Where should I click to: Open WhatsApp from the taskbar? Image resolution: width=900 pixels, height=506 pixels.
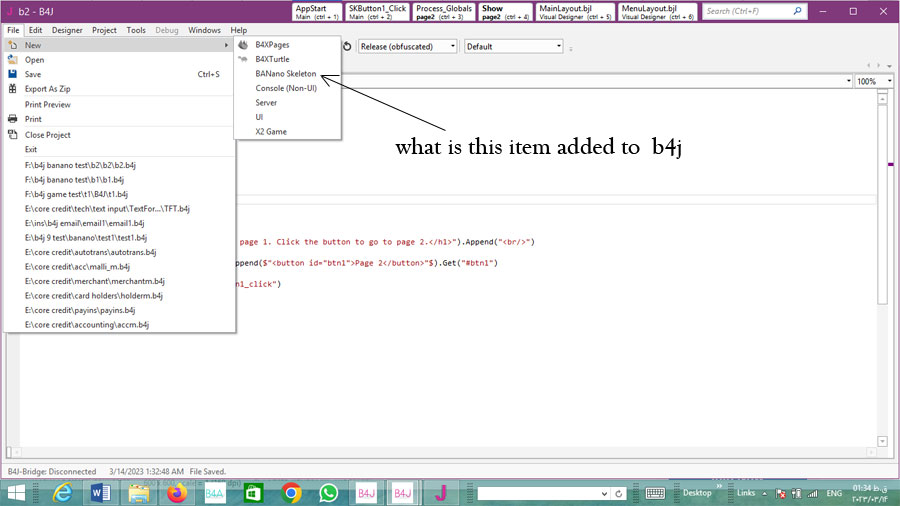point(329,493)
